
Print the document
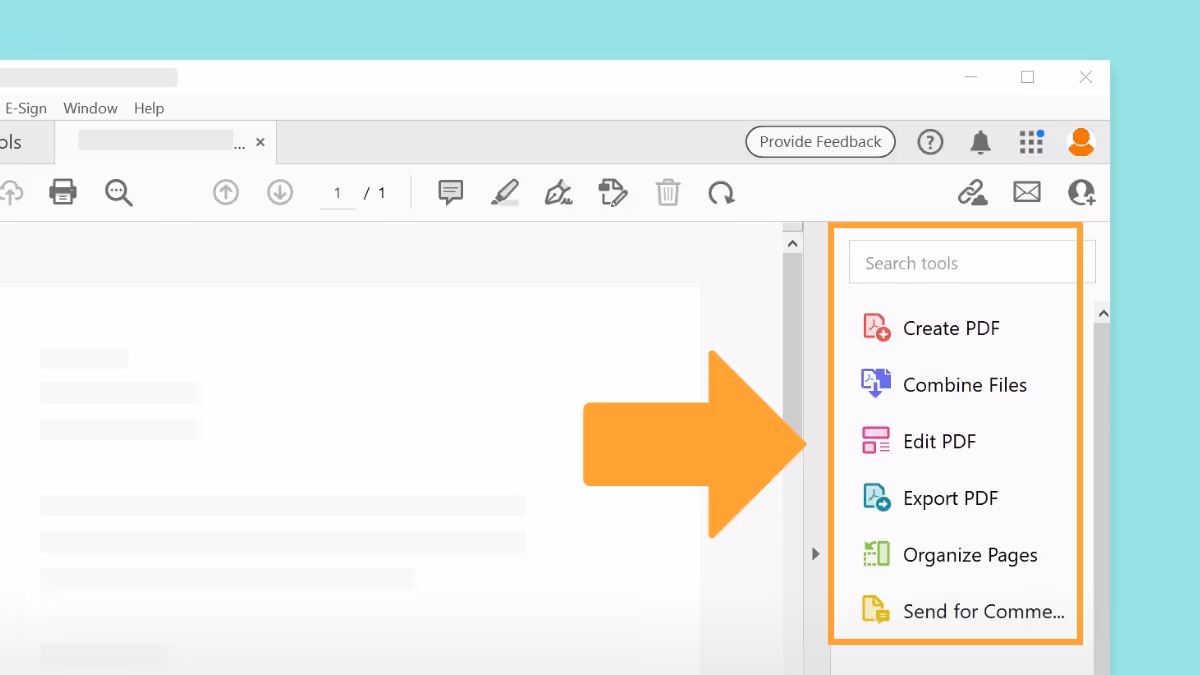pos(63,192)
